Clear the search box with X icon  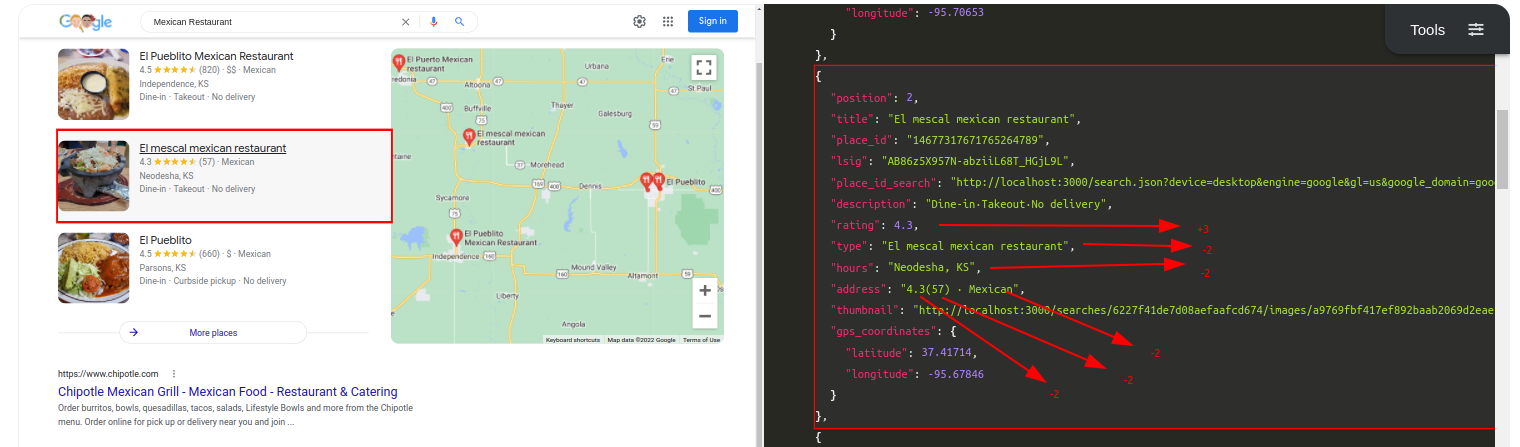[x=405, y=21]
